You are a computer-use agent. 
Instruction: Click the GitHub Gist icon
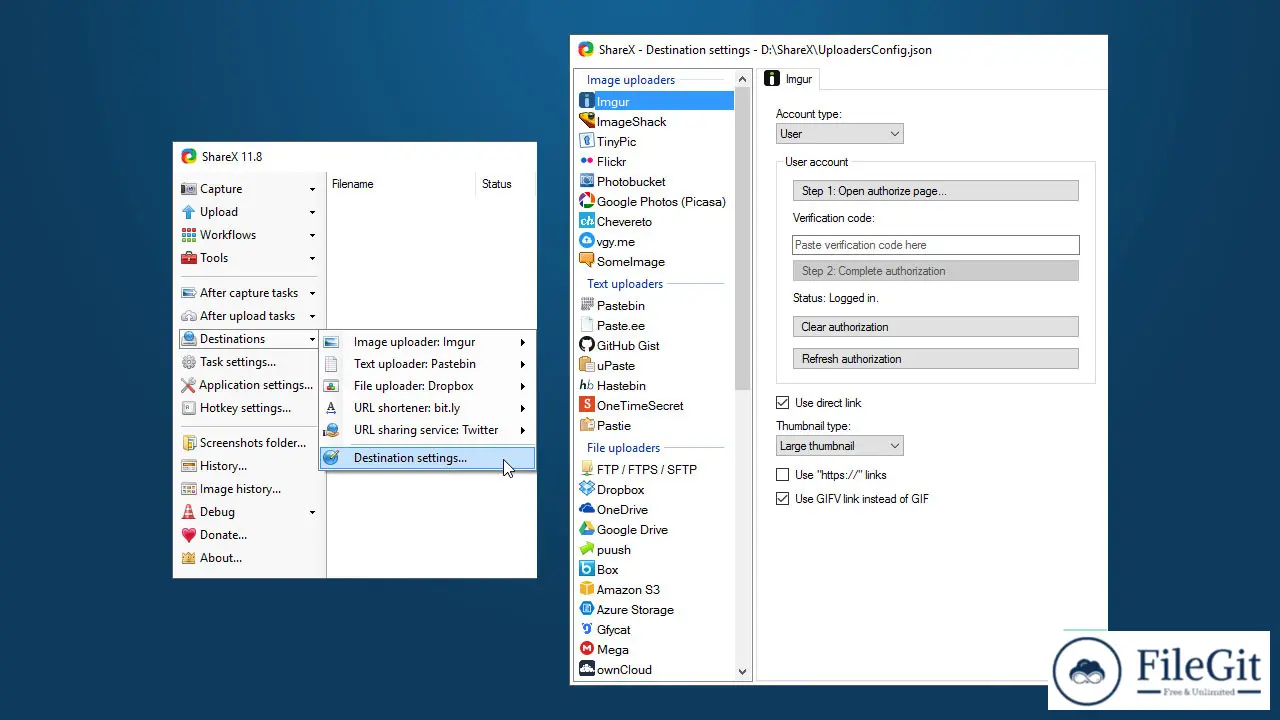(587, 345)
